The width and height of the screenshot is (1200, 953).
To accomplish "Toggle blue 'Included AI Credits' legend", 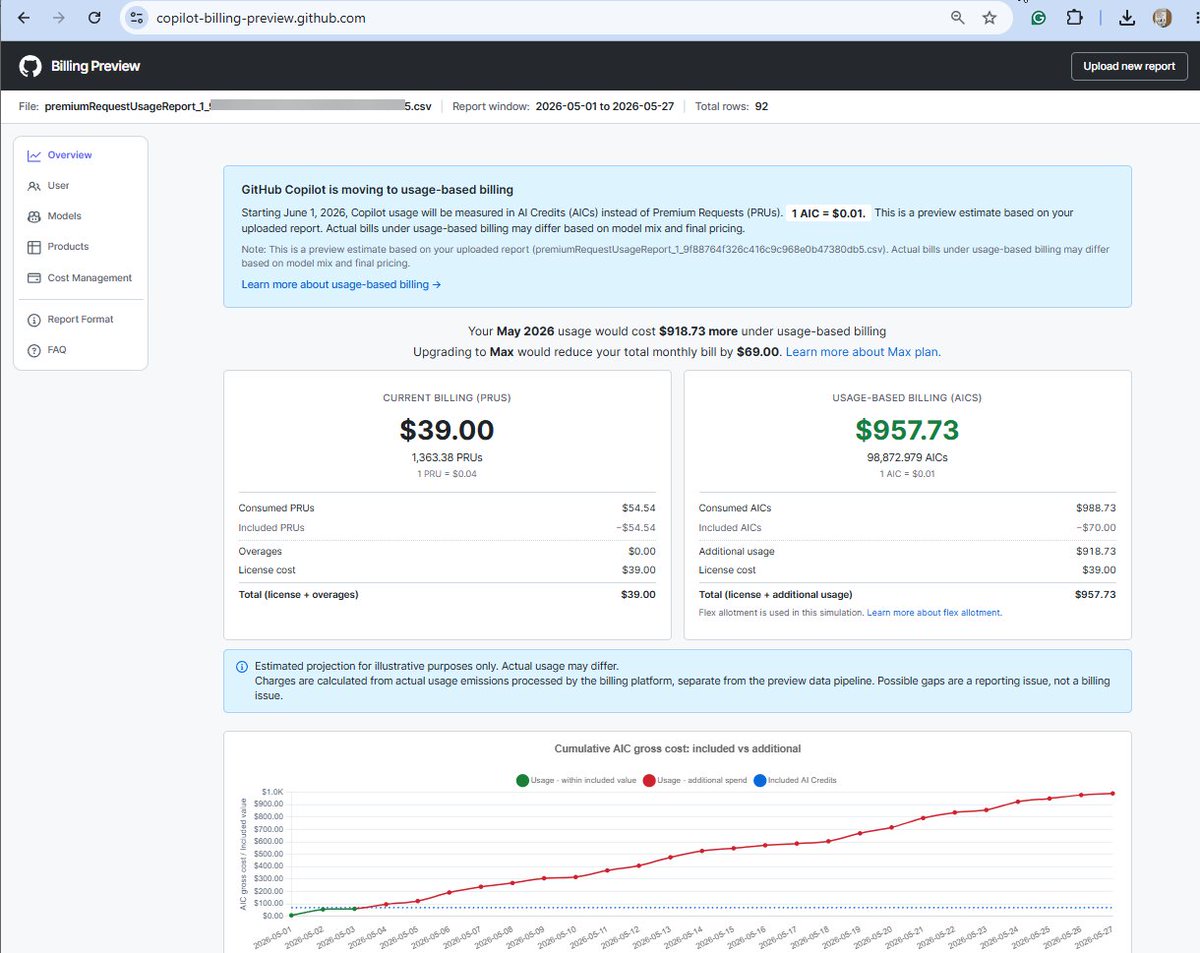I will (796, 780).
